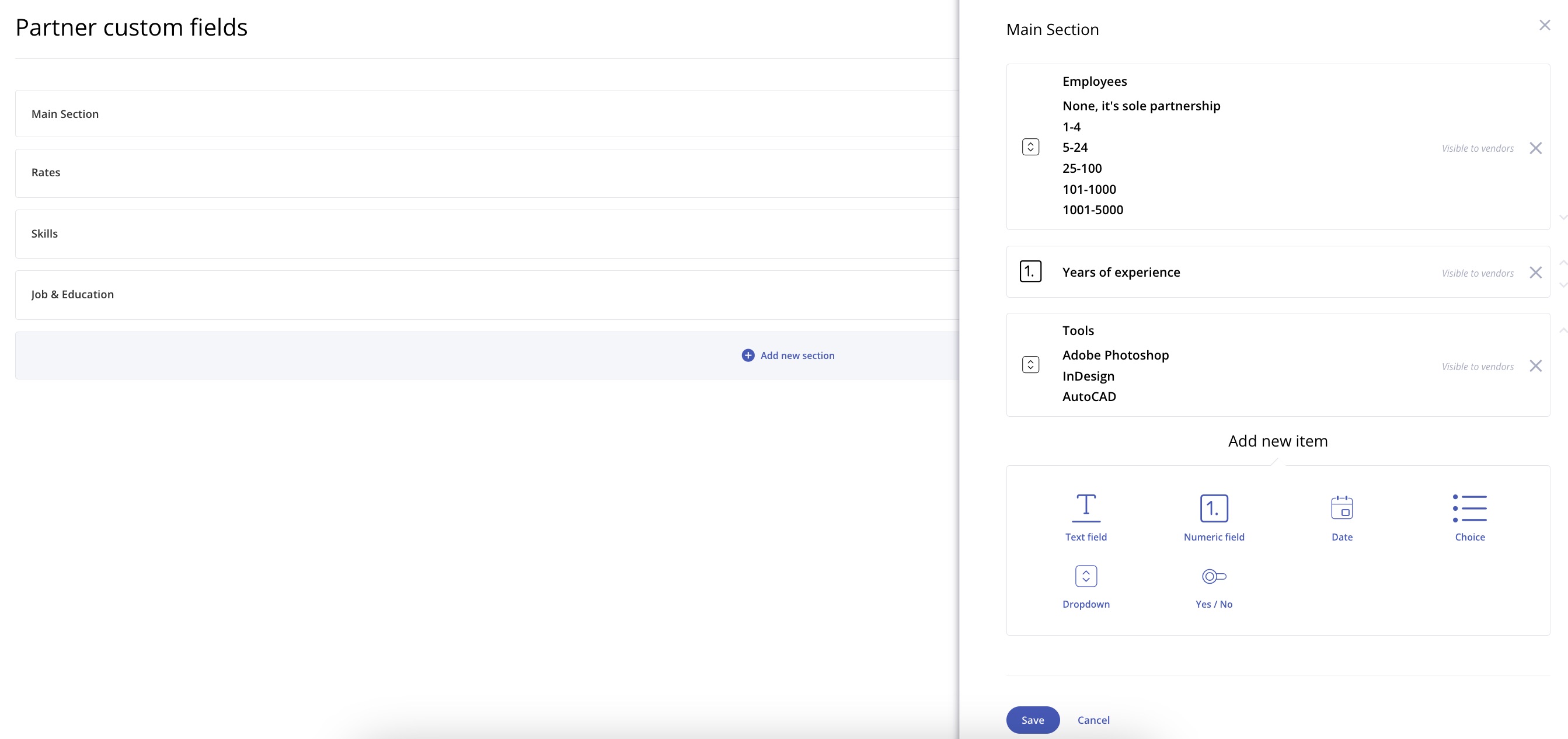Image resolution: width=1568 pixels, height=739 pixels.
Task: Cancel editing the Main Section
Action: [x=1093, y=720]
